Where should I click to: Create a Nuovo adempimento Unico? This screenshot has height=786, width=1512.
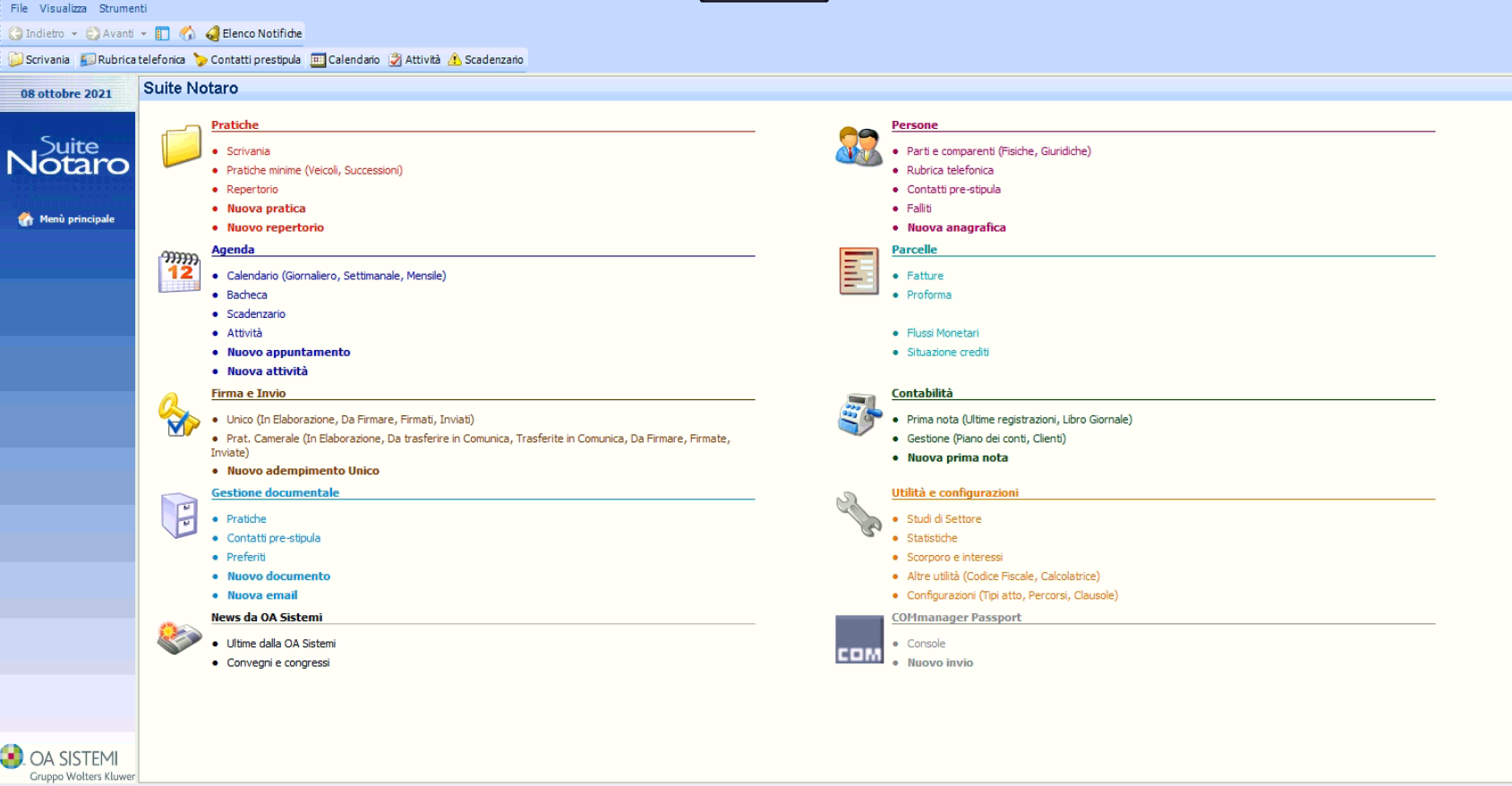click(x=303, y=470)
